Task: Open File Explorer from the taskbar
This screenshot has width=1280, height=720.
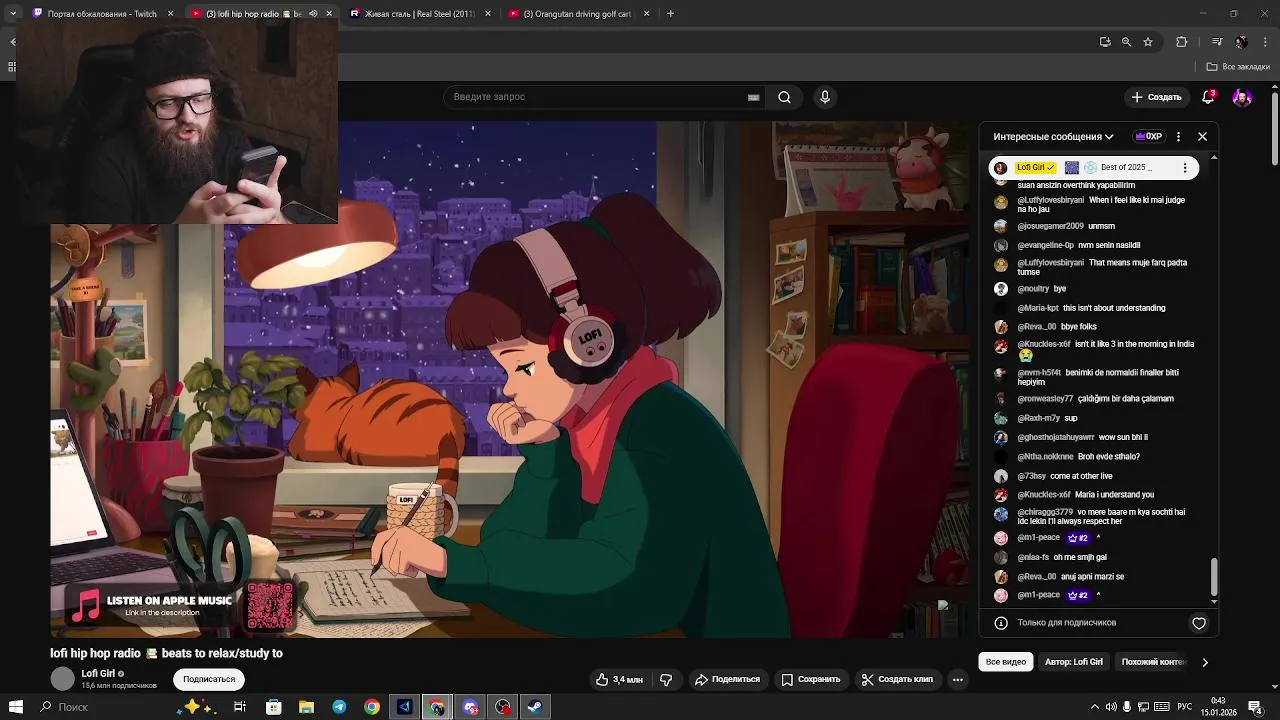Action: 306,707
